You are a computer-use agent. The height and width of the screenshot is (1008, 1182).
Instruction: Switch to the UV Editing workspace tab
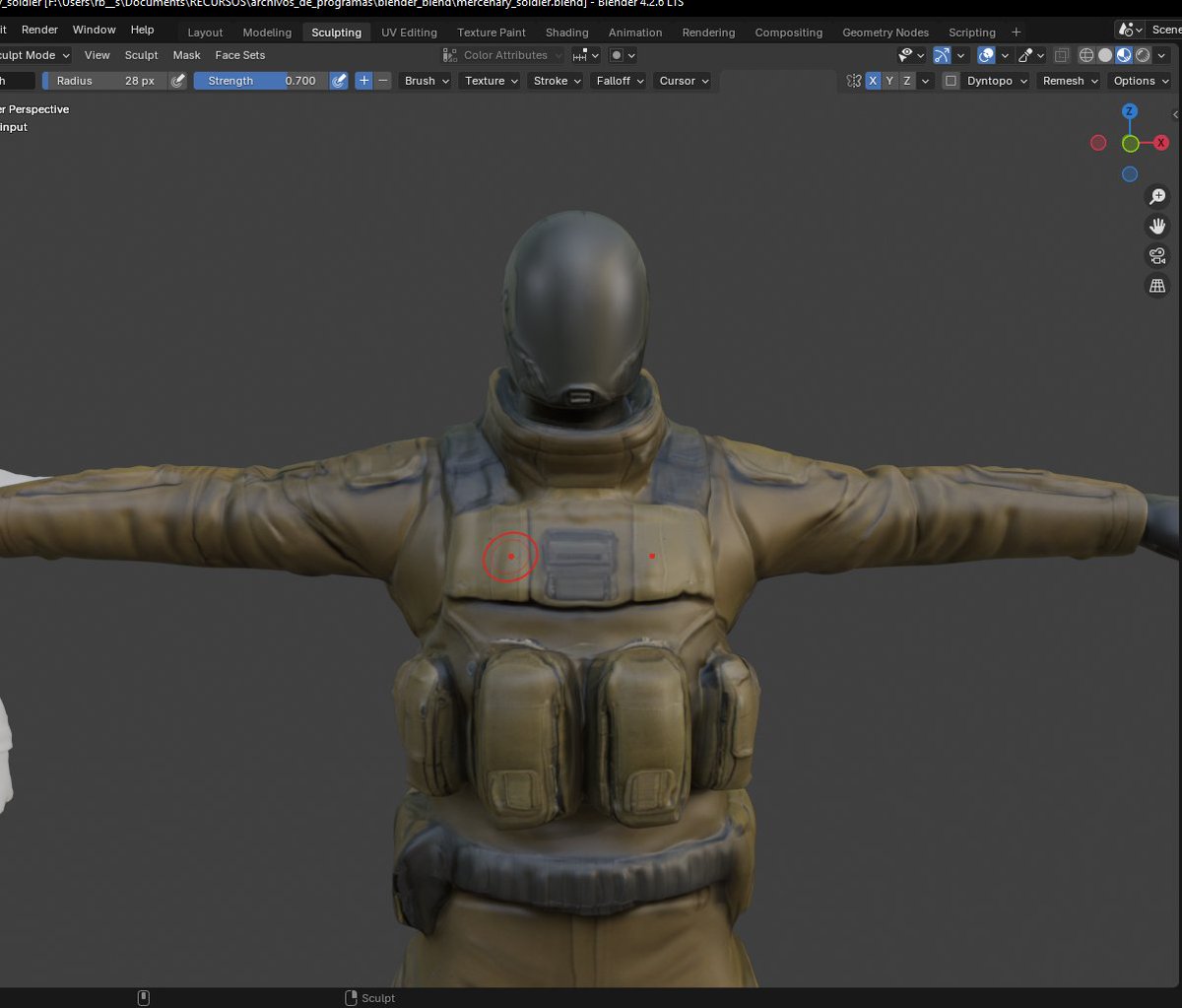pyautogui.click(x=409, y=33)
